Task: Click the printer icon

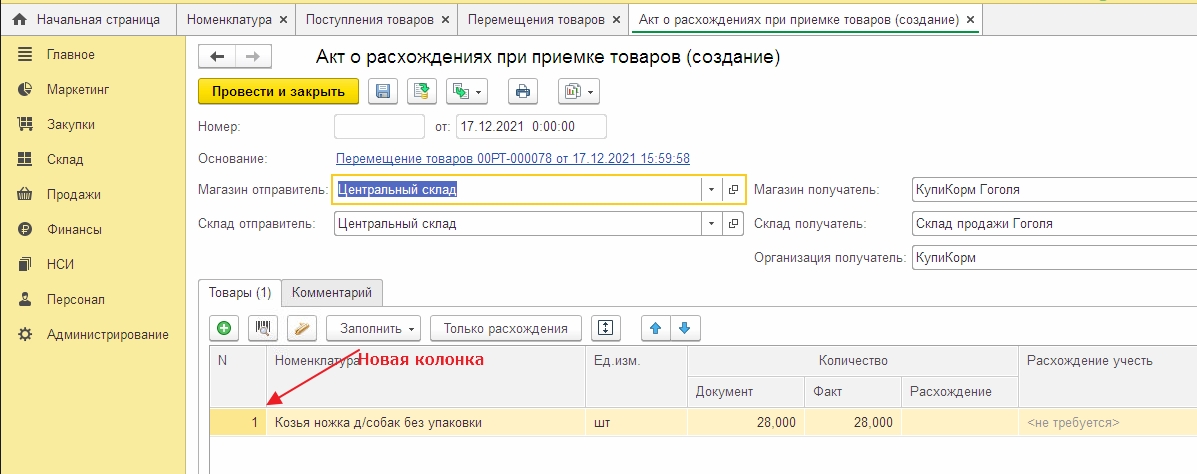Action: pyautogui.click(x=521, y=92)
